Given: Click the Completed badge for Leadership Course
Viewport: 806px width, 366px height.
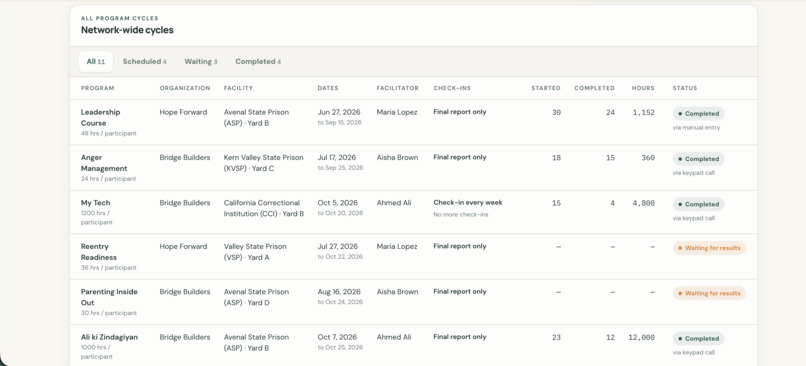Looking at the screenshot, I should click(699, 114).
